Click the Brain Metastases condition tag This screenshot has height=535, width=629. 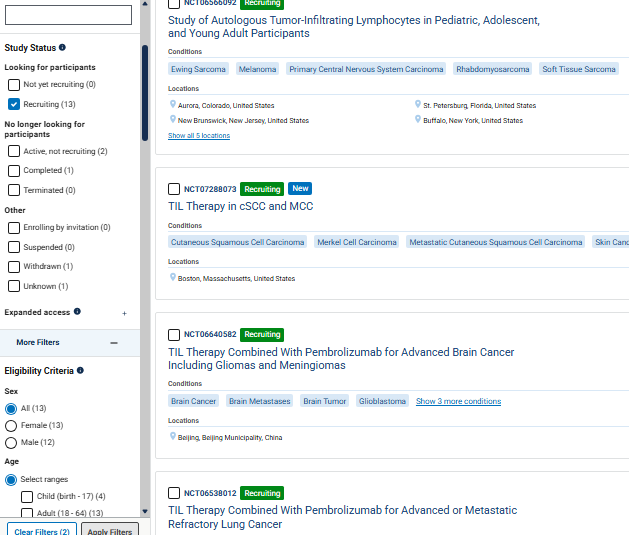[260, 401]
